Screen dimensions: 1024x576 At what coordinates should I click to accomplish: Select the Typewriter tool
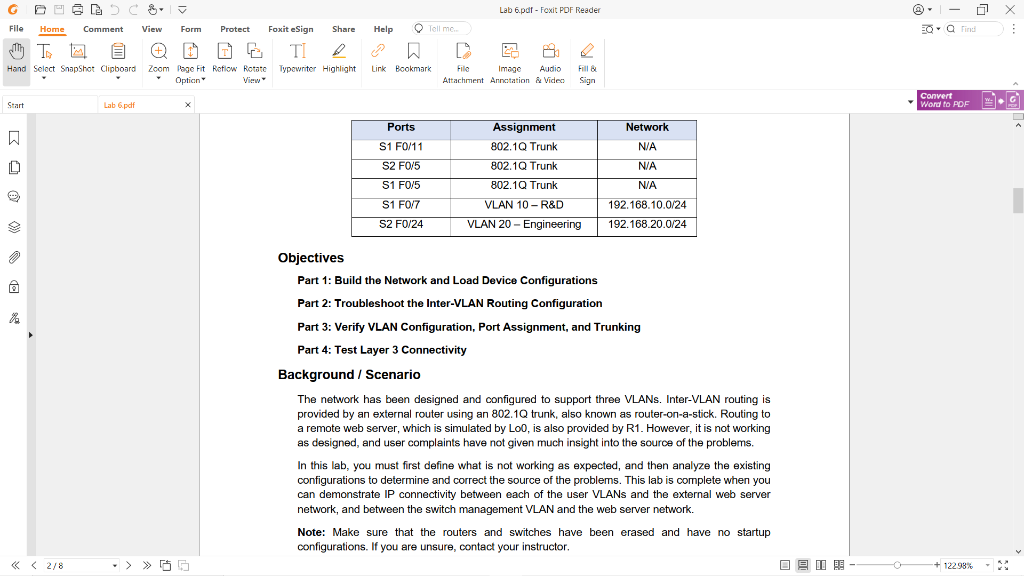click(x=297, y=60)
